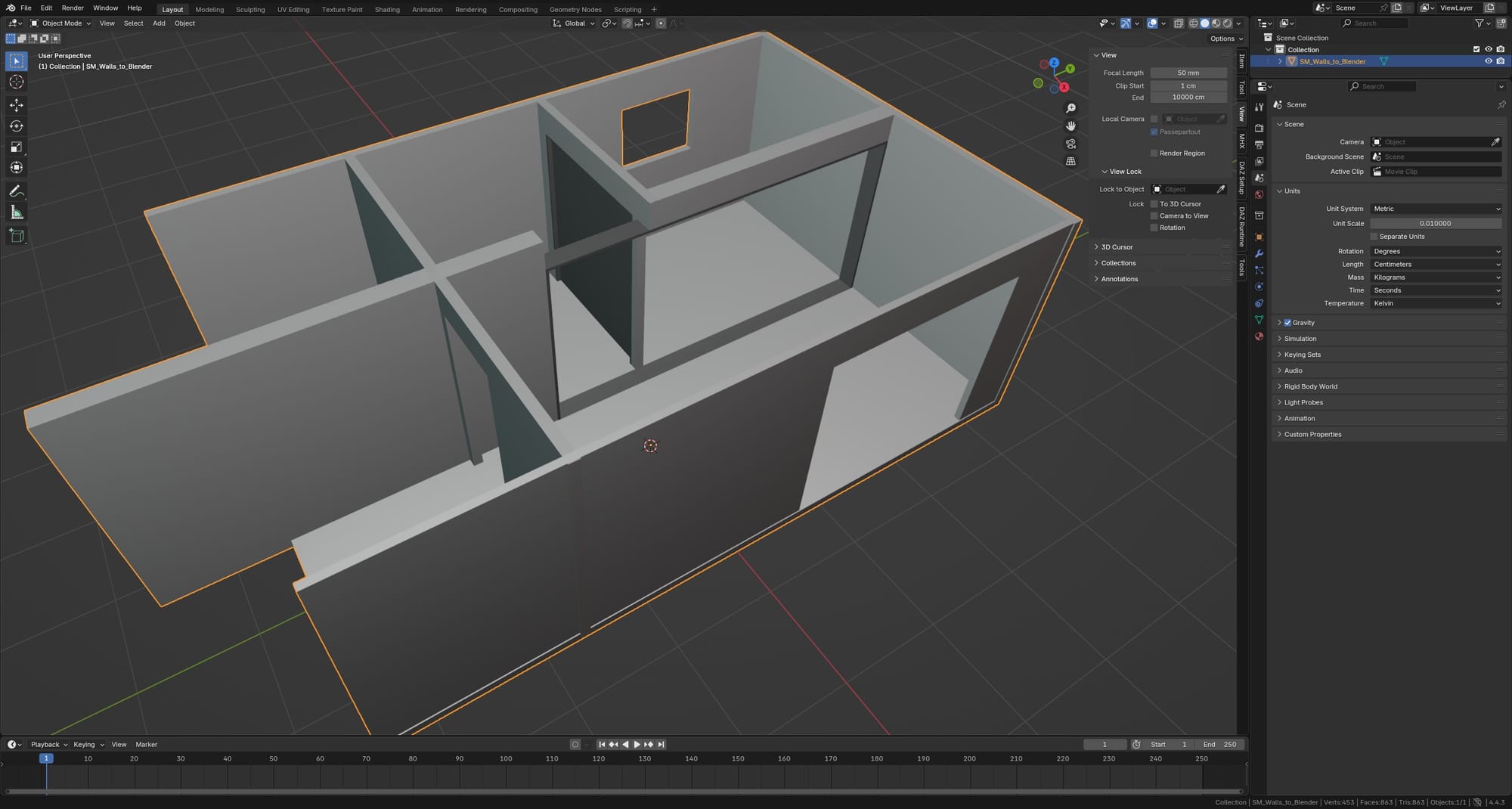
Task: Click the Focal Length 50 mm field
Action: tap(1188, 73)
